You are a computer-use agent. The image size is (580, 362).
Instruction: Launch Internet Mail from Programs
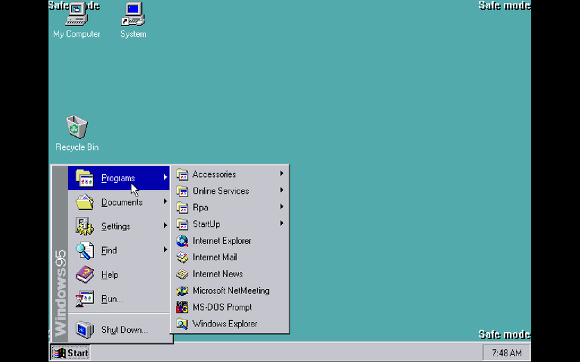pyautogui.click(x=230, y=257)
